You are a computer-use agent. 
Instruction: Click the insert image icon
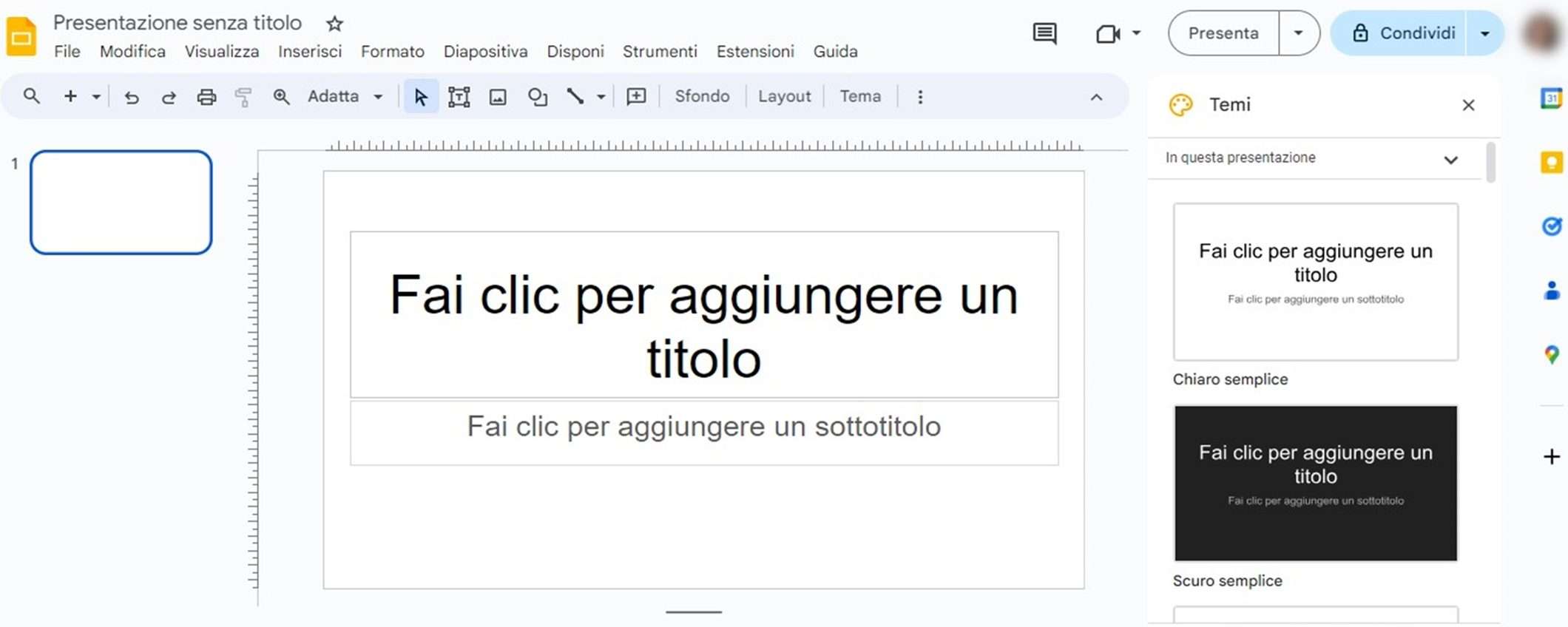tap(498, 97)
